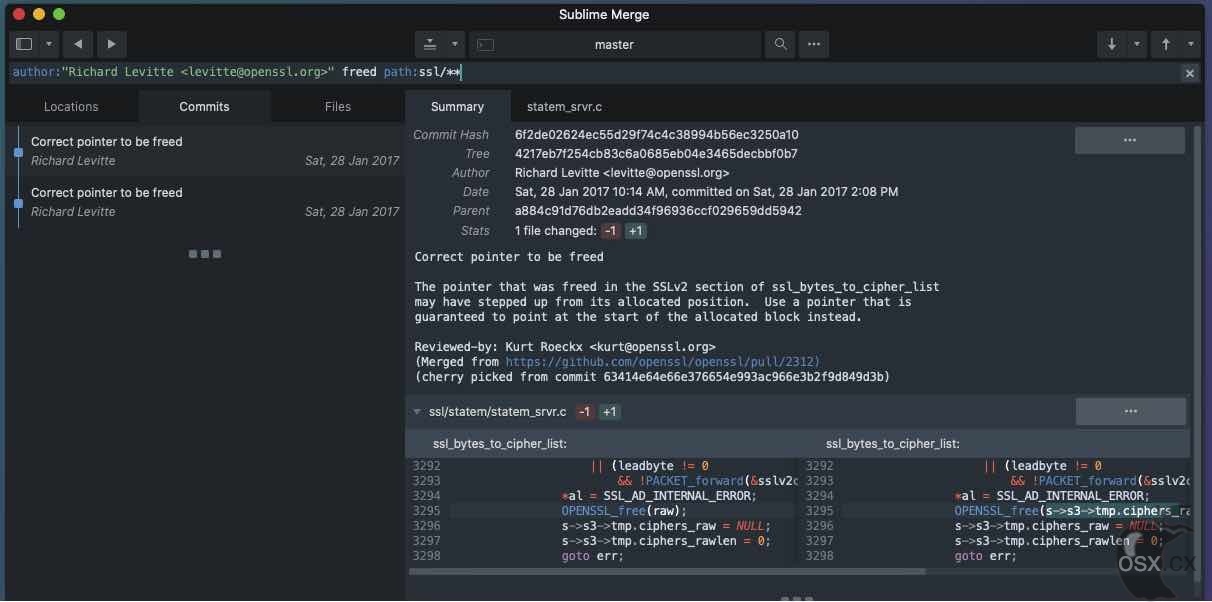Open the GitHub pull 2312 link
This screenshot has width=1212, height=602.
click(663, 361)
